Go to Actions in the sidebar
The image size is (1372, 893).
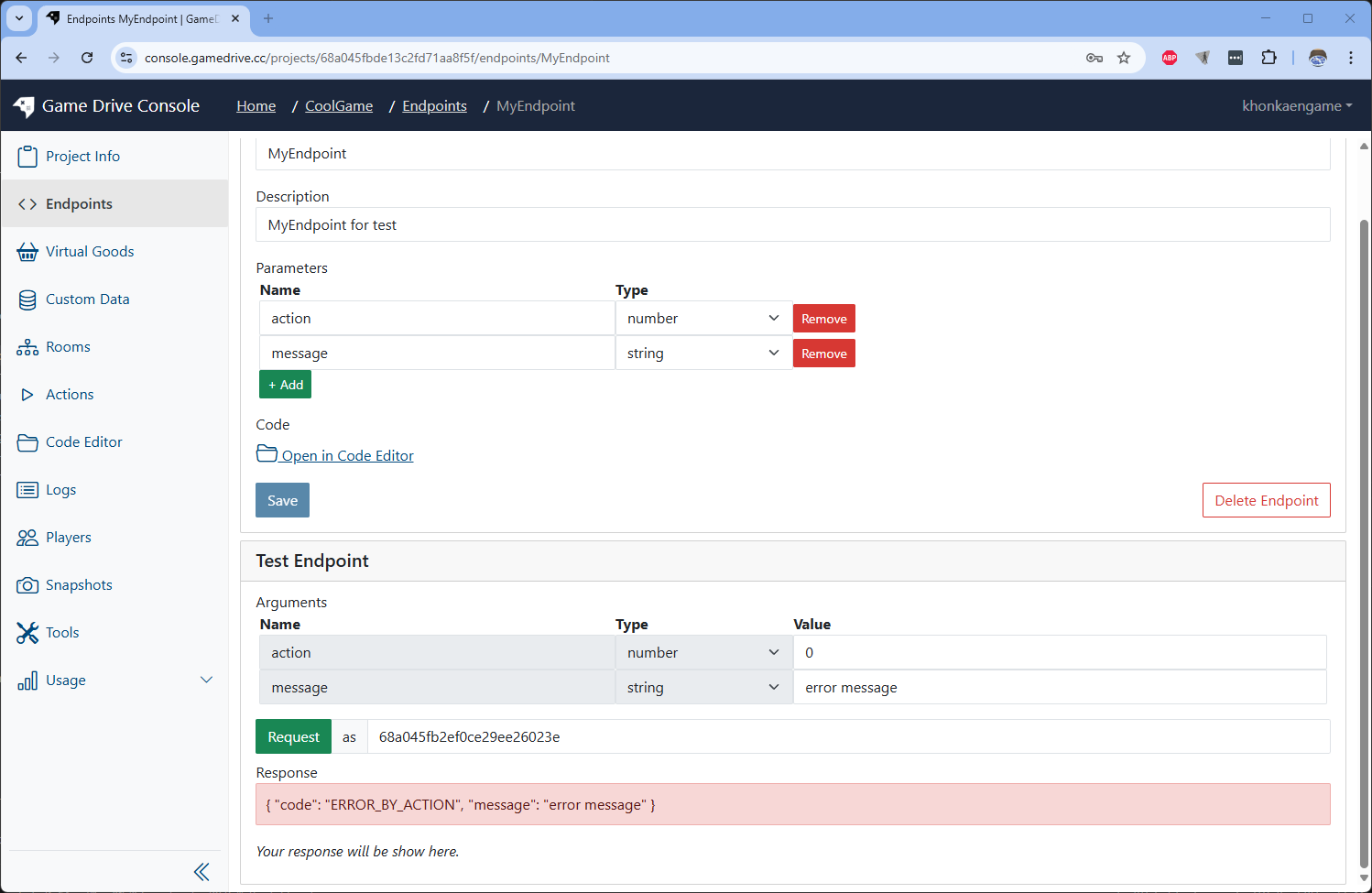click(x=70, y=395)
